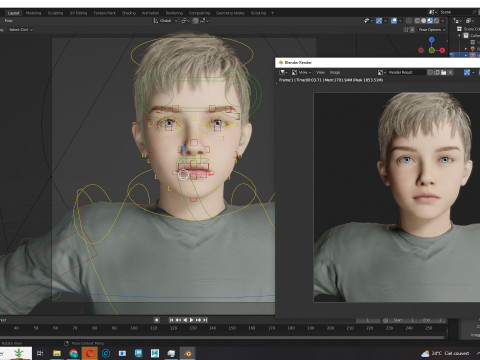Click frame 120 on the timeline
480x360 pixels.
pyautogui.click(x=173, y=328)
